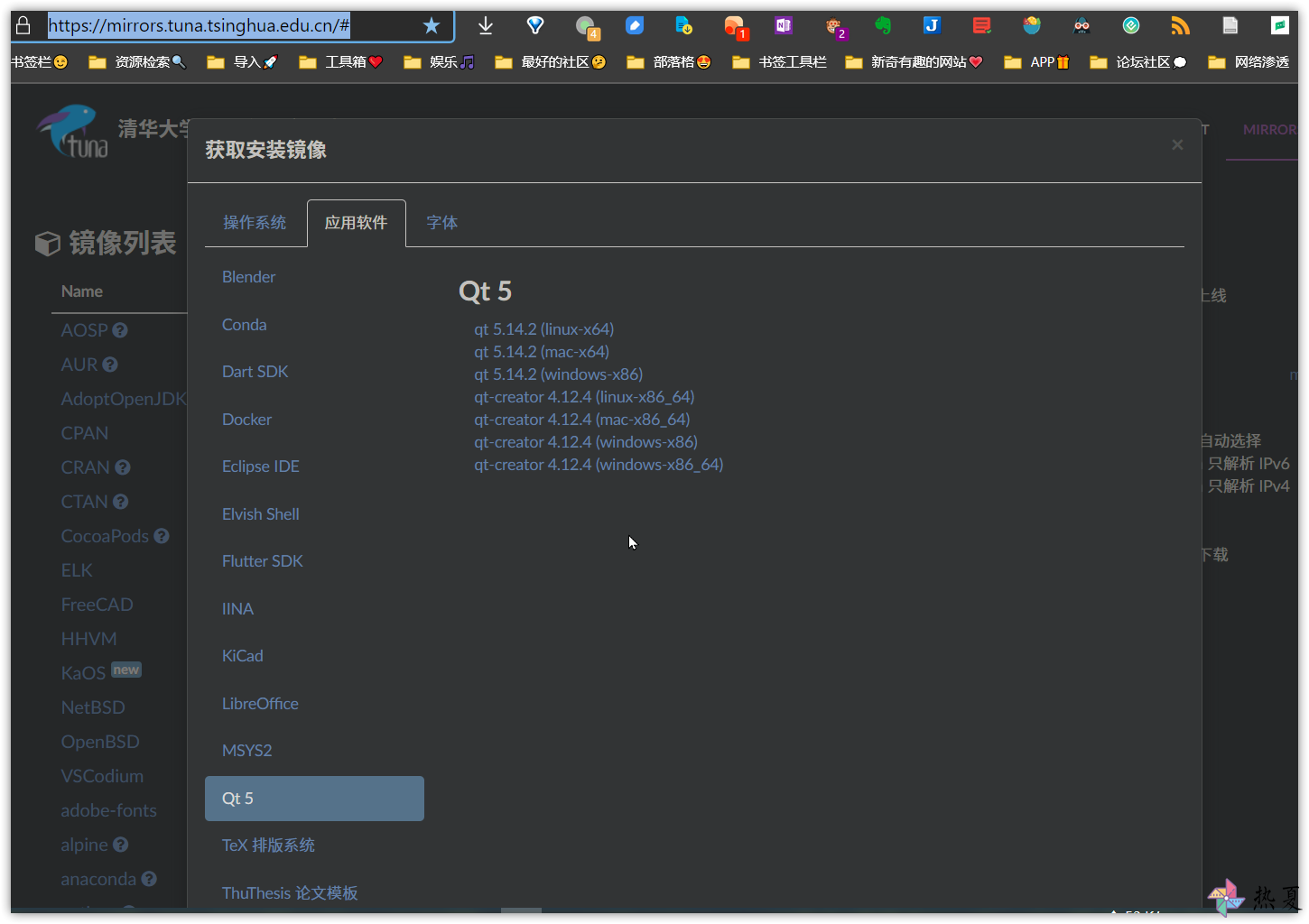Screen dimensions: 1309x924
Task: Open the Tampermonkey monkey extension icon
Action: coord(835,27)
